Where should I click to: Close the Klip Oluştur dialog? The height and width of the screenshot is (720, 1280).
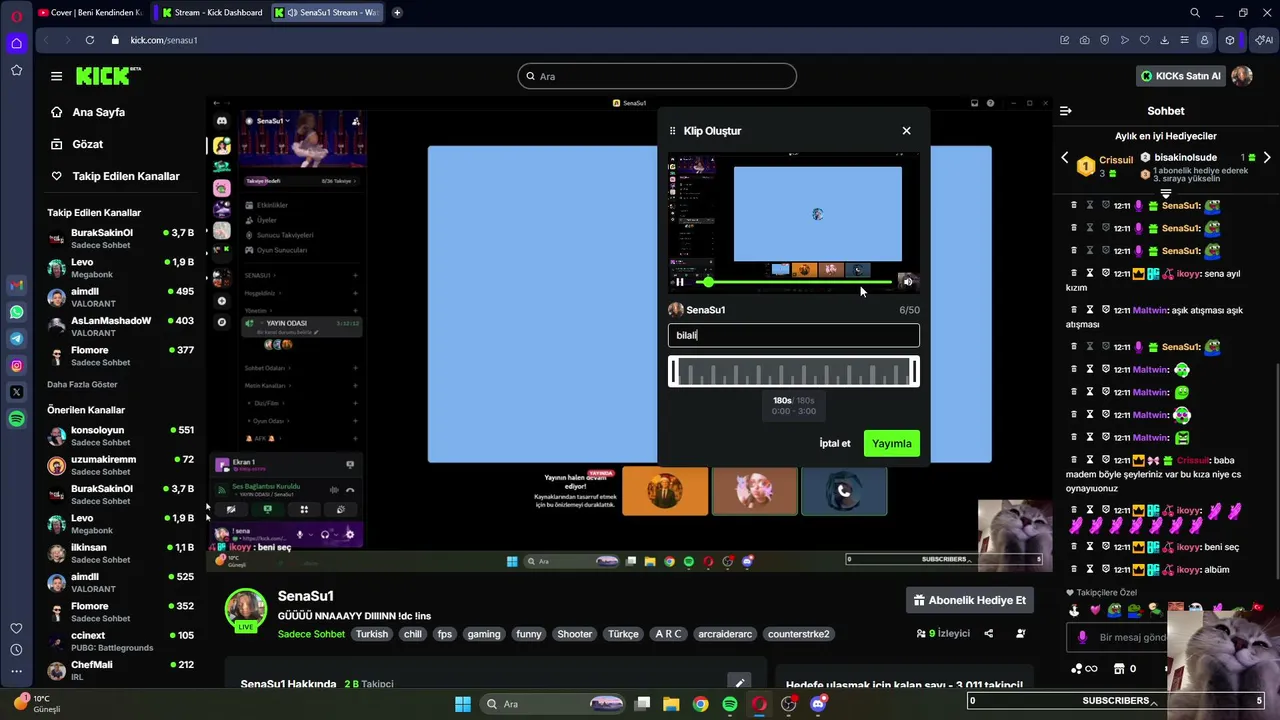point(906,131)
